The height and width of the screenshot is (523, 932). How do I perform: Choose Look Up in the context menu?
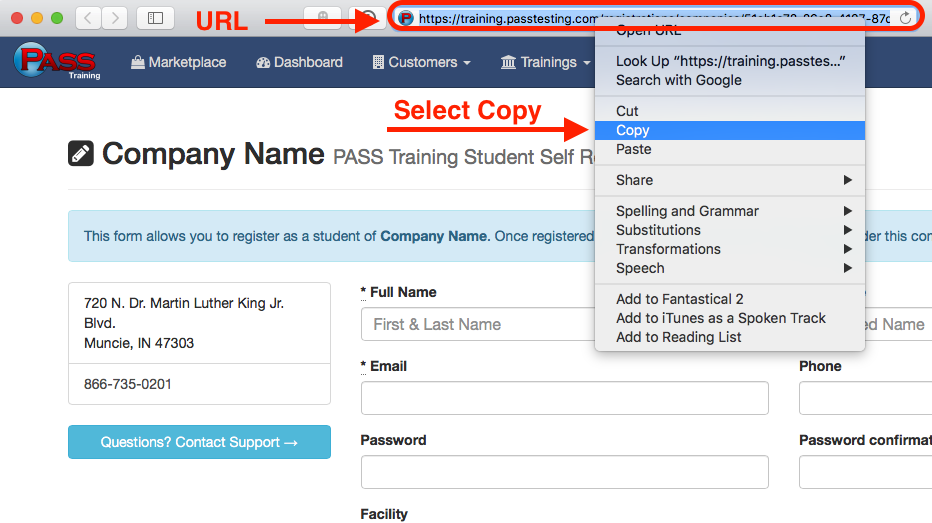click(x=730, y=61)
